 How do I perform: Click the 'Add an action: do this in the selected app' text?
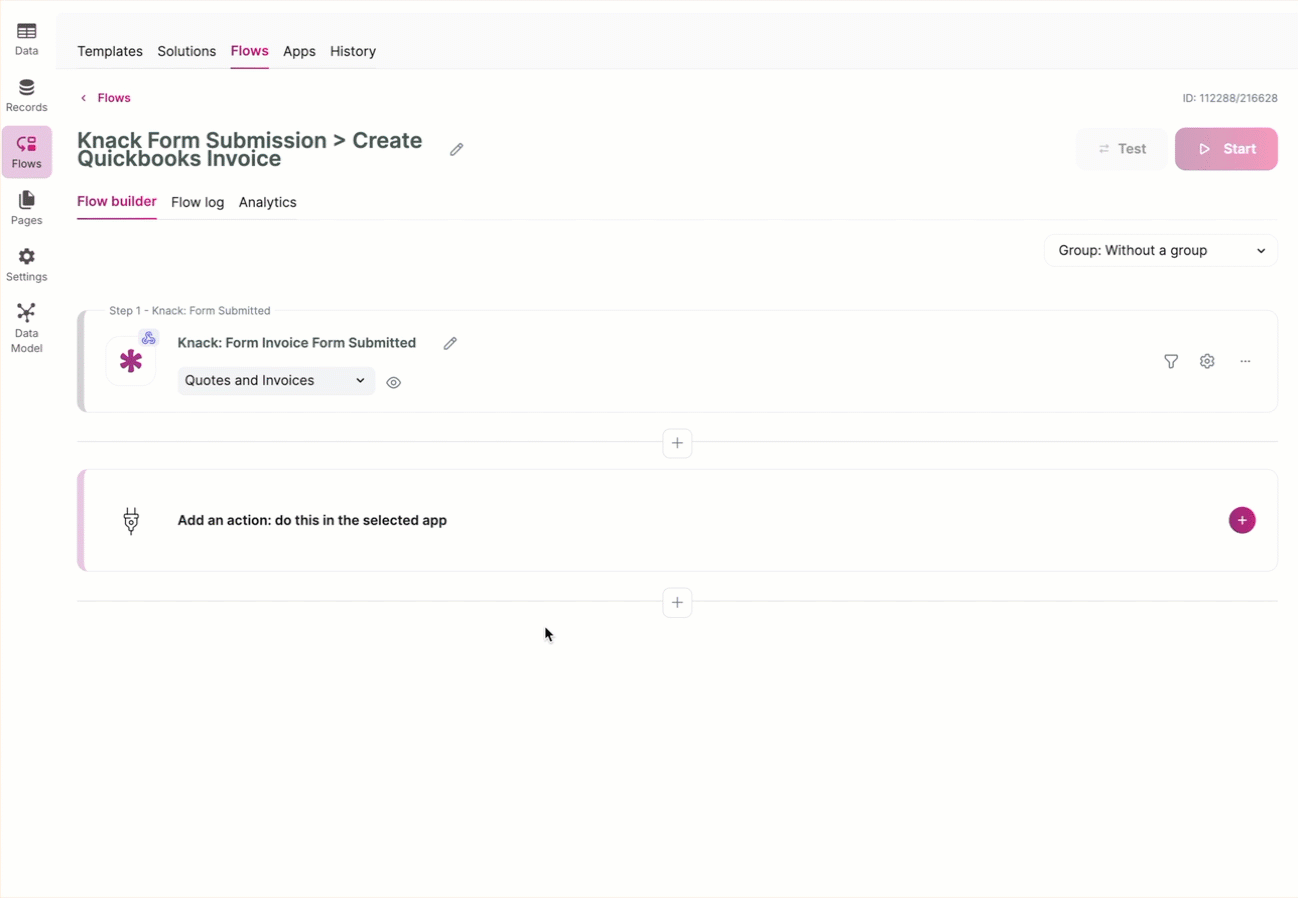point(312,520)
